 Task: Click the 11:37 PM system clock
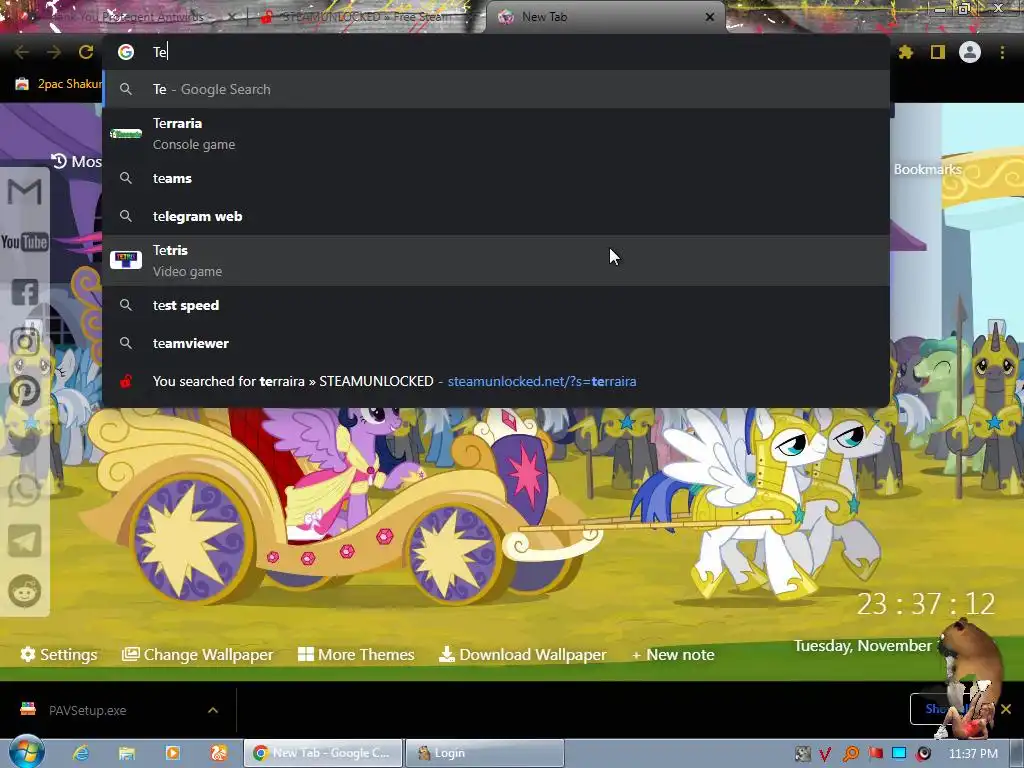(x=973, y=754)
